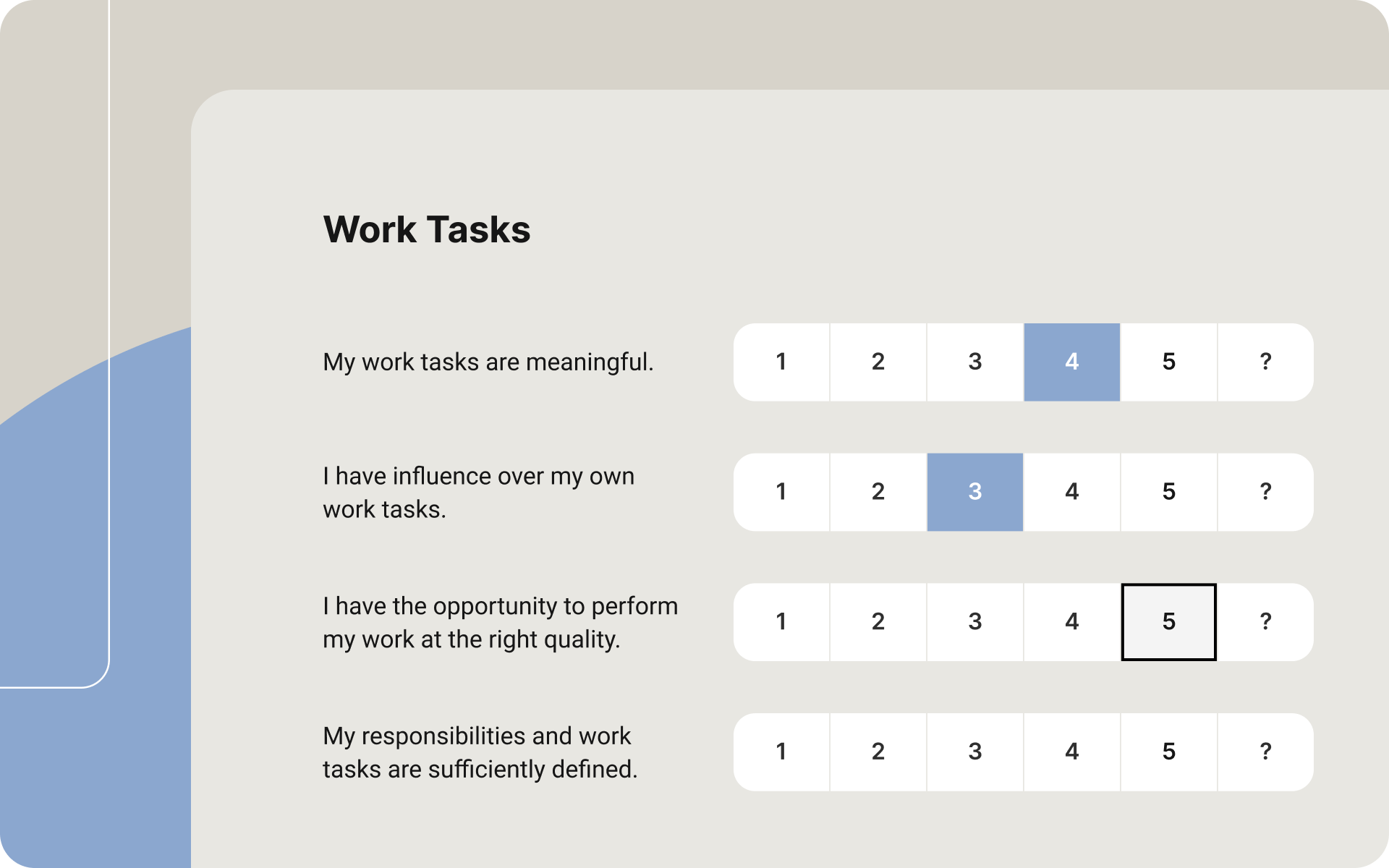Screen dimensions: 1389x868
Task: Choose rating 5 for work tasks meaningful
Action: point(1168,362)
